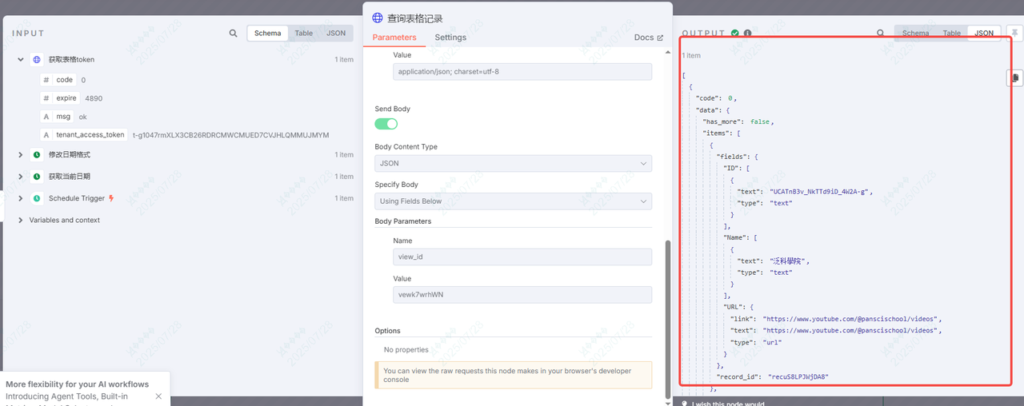Click the globe icon of 获取表格token node

37,60
